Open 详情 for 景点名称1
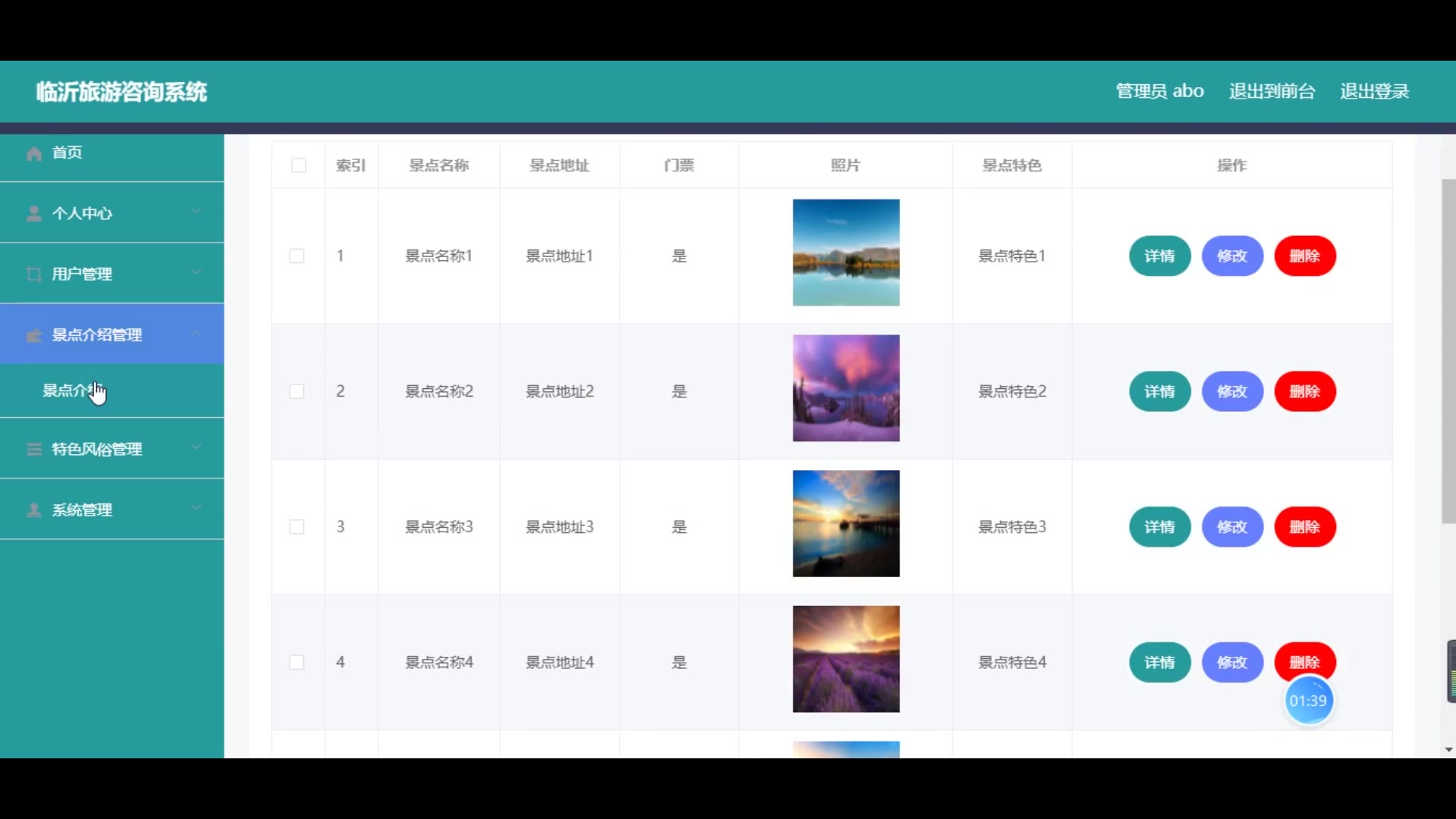Screen dimensions: 1456x819 pyautogui.click(x=1159, y=256)
